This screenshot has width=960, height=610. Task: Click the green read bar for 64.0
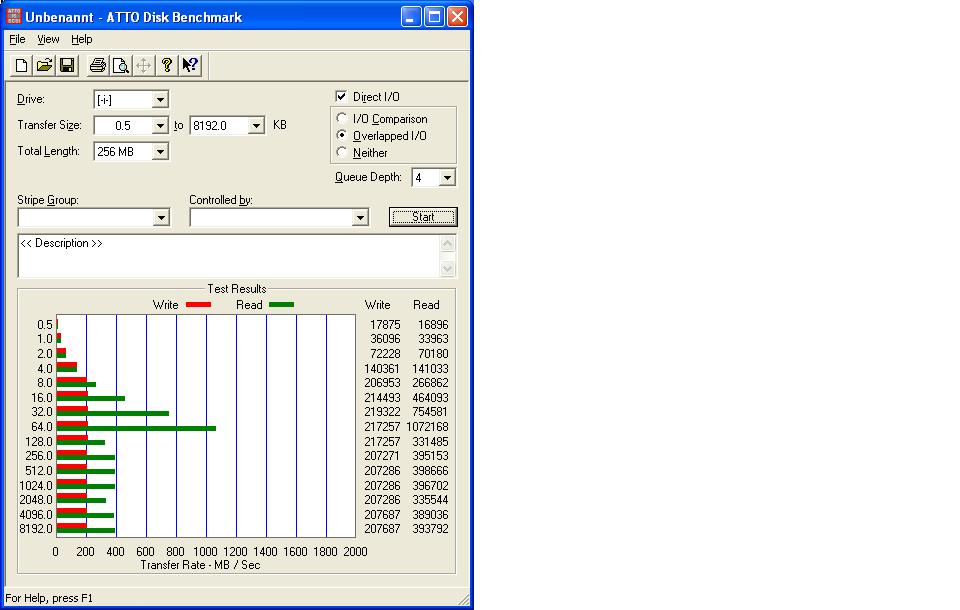point(136,429)
